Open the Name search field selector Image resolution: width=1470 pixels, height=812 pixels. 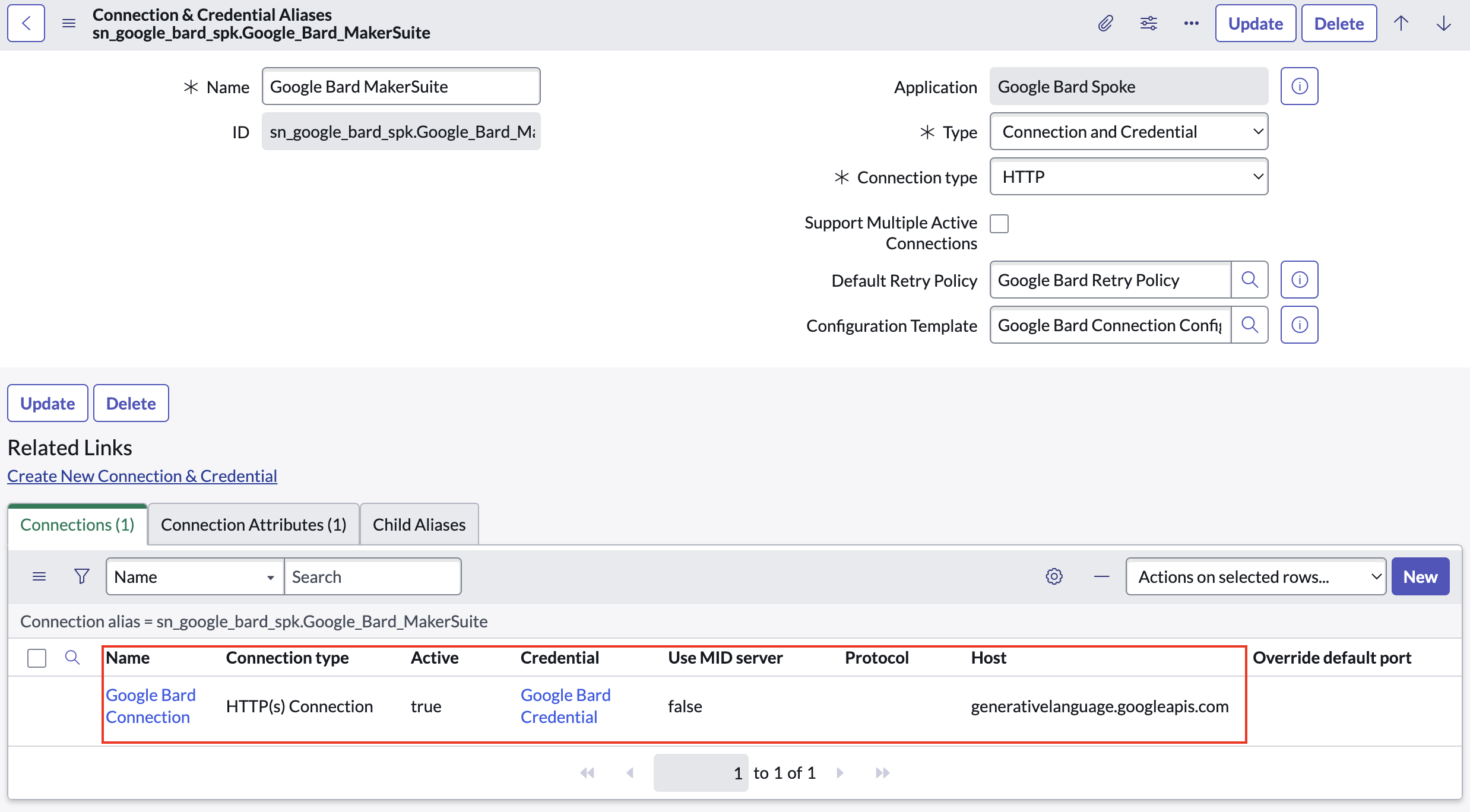click(x=195, y=577)
